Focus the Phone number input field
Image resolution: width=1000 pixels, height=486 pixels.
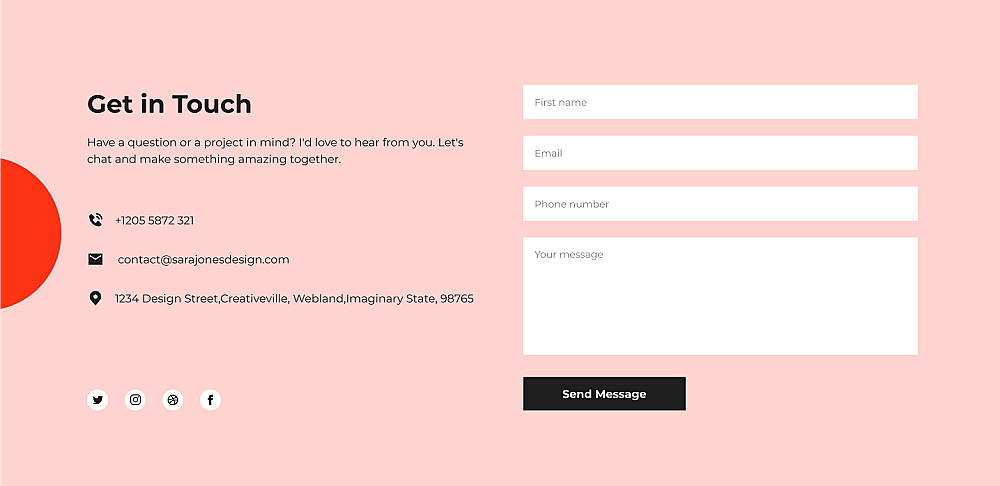[x=720, y=204]
